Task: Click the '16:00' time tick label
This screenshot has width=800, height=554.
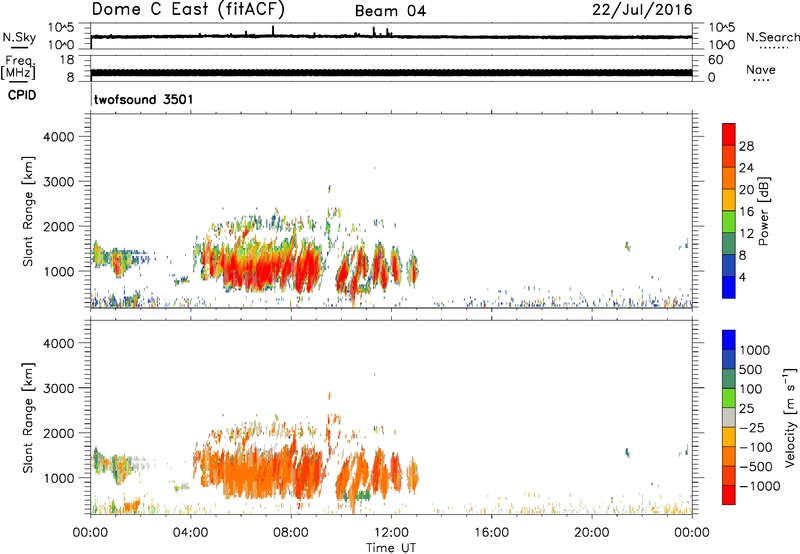Action: (491, 533)
